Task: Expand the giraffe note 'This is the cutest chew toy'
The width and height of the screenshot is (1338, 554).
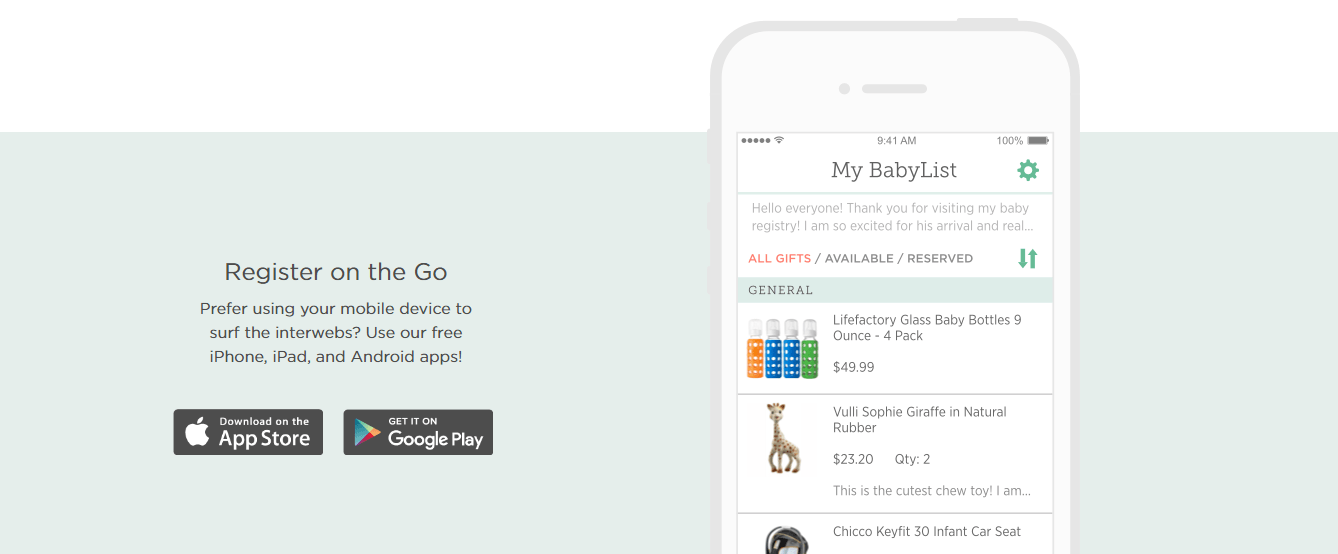Action: pos(932,491)
